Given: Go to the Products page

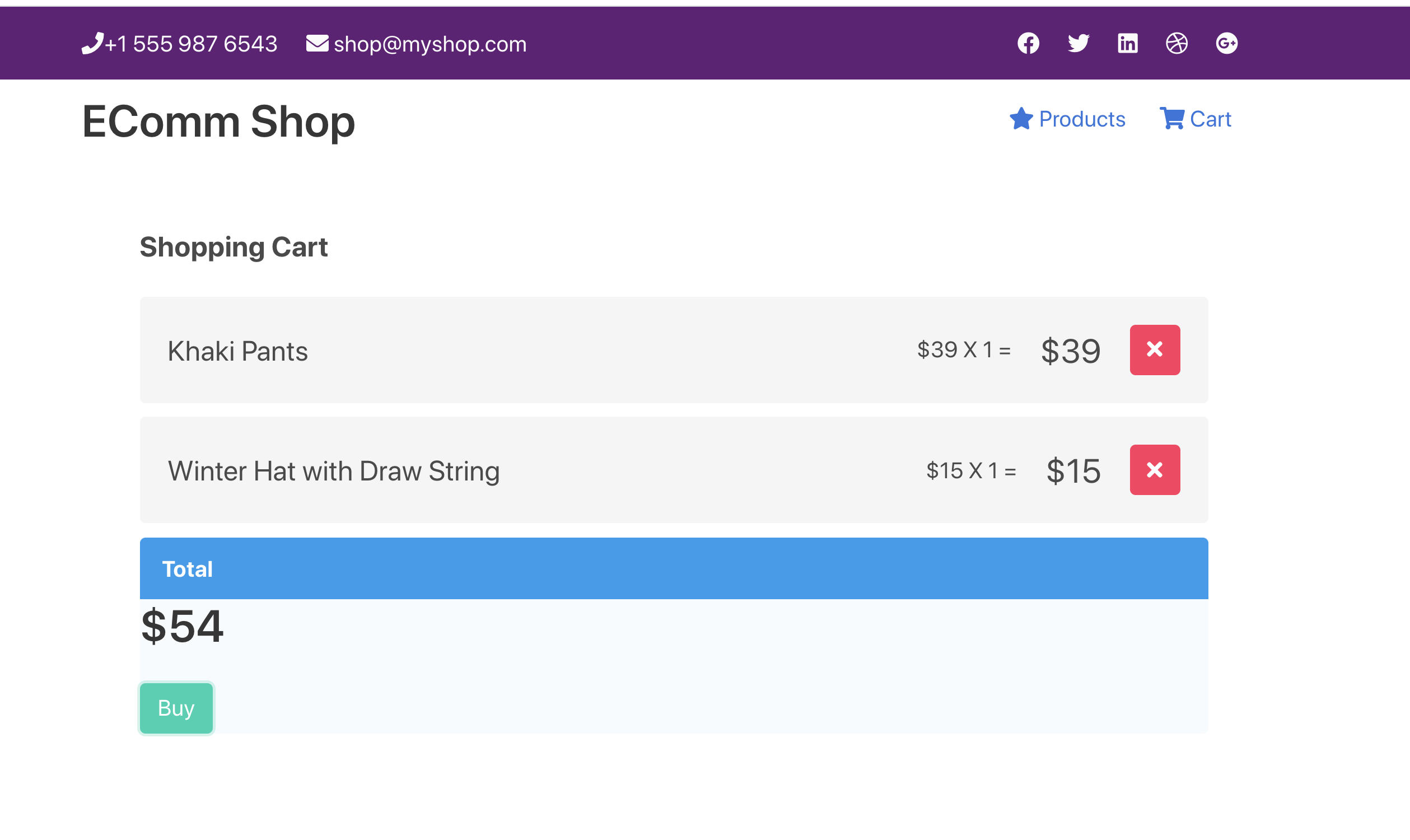Looking at the screenshot, I should (1082, 119).
